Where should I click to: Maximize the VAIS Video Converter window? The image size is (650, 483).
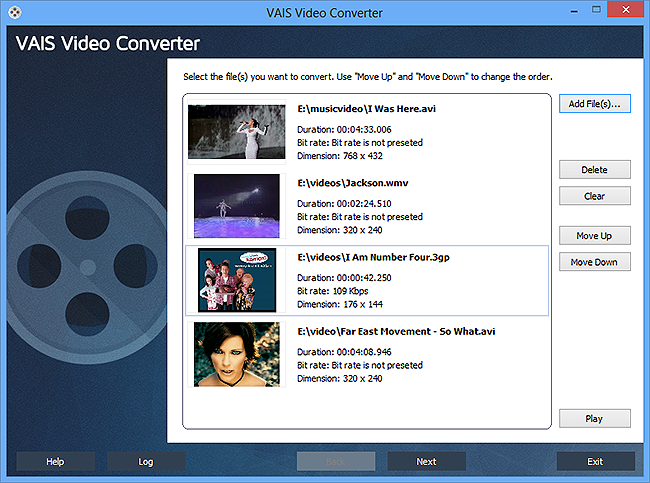596,10
